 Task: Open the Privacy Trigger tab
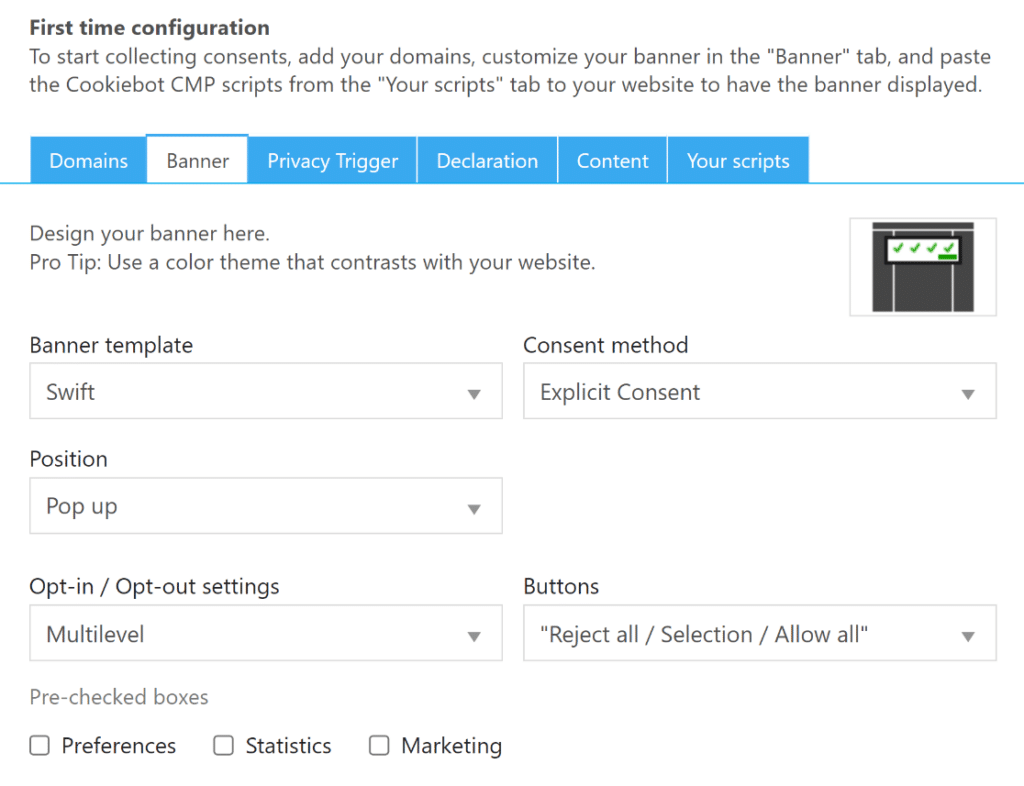331,159
